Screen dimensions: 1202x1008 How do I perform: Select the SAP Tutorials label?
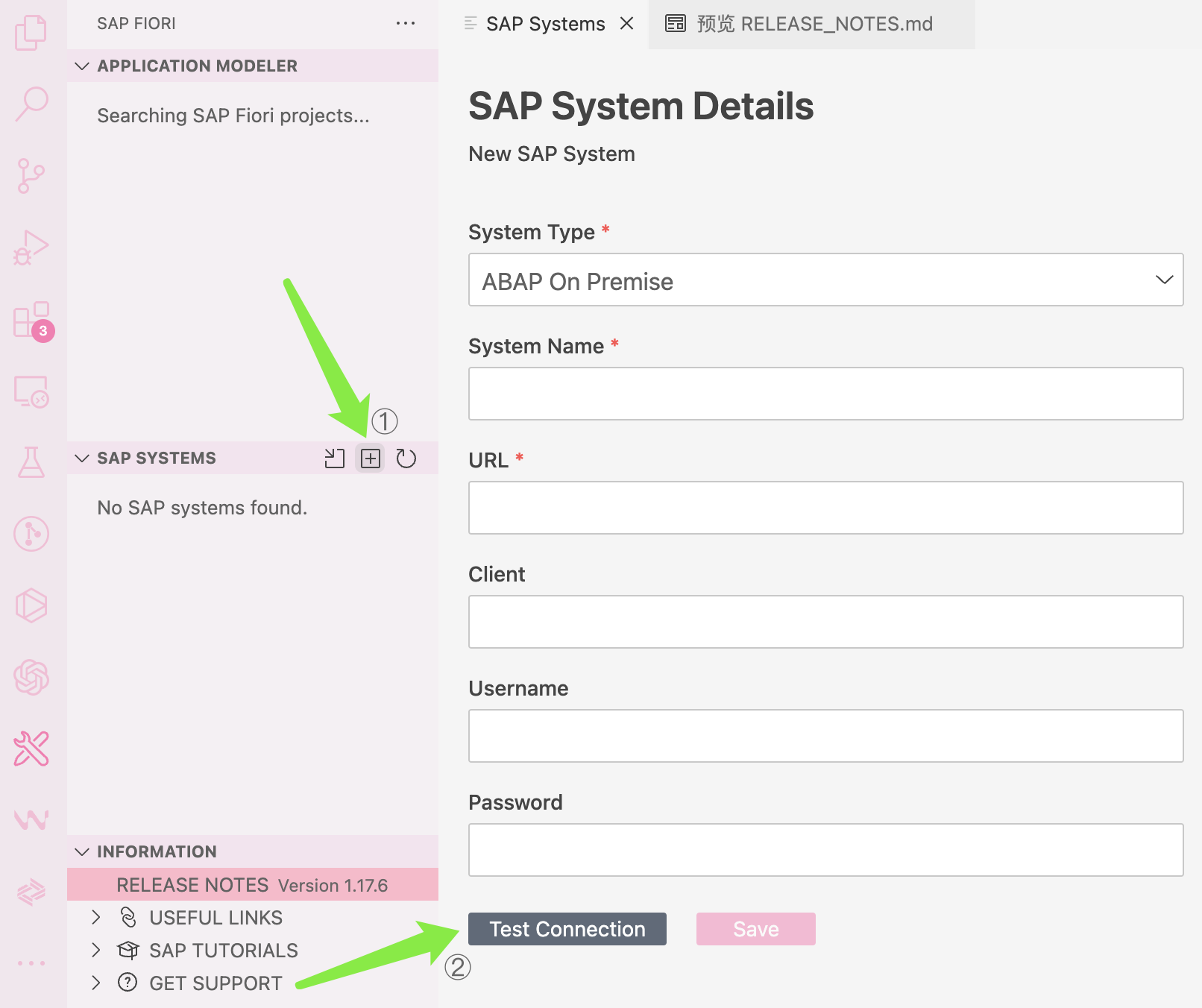[x=224, y=950]
